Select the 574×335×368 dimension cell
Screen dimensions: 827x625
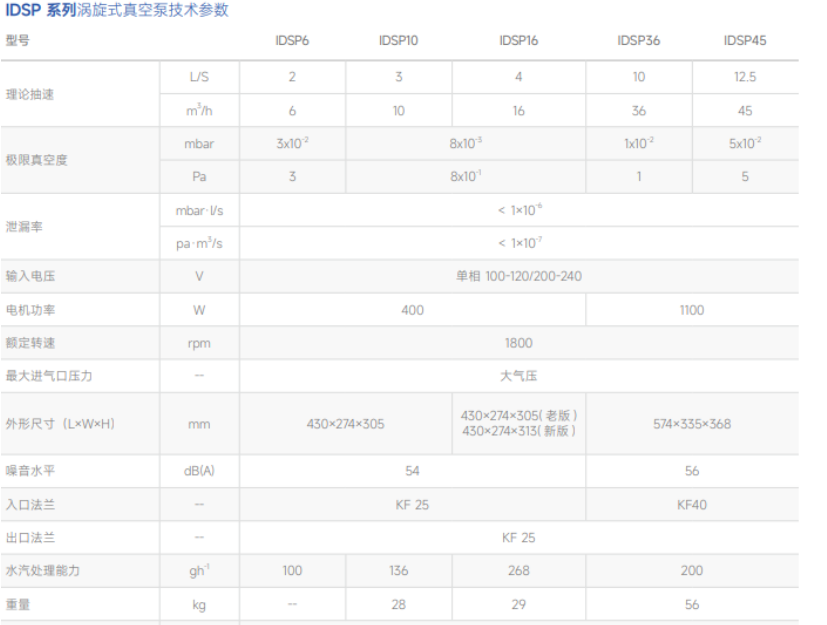point(692,424)
